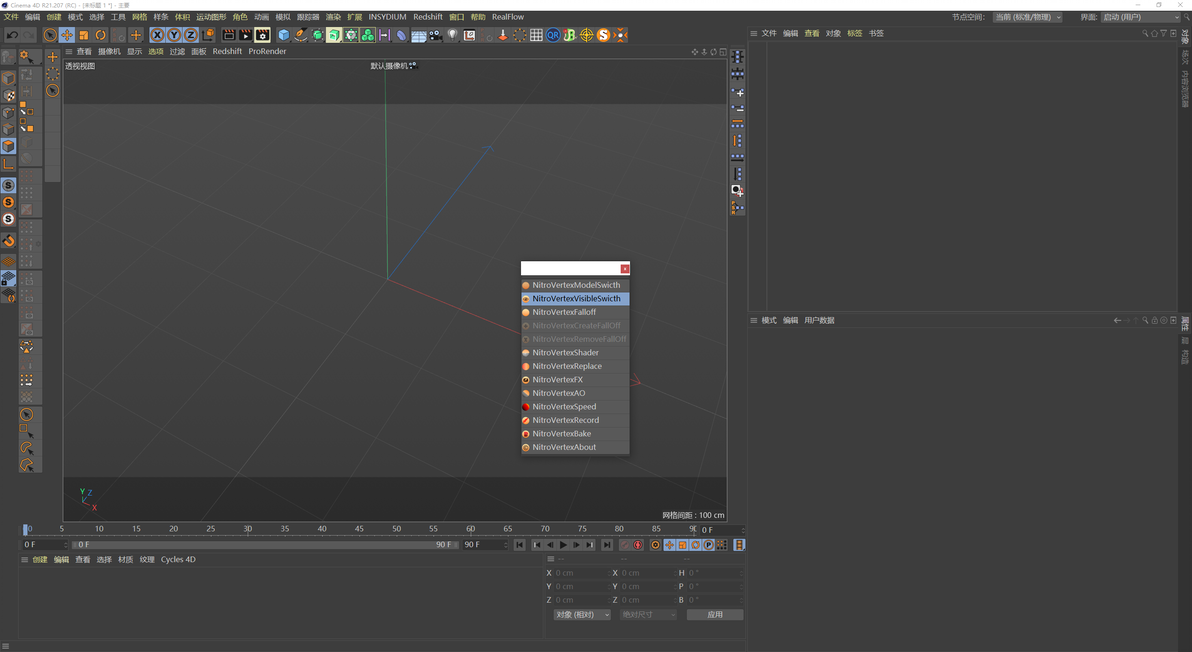
Task: Click the camera object icon
Action: (x=435, y=35)
